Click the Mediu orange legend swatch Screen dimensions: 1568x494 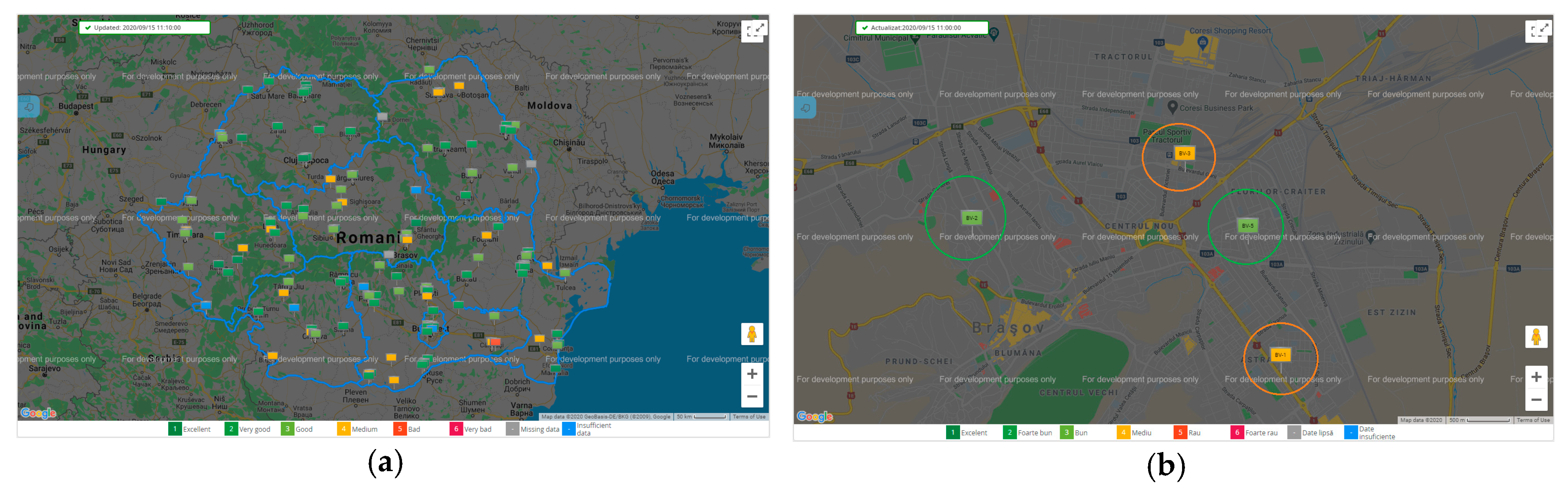[1123, 433]
